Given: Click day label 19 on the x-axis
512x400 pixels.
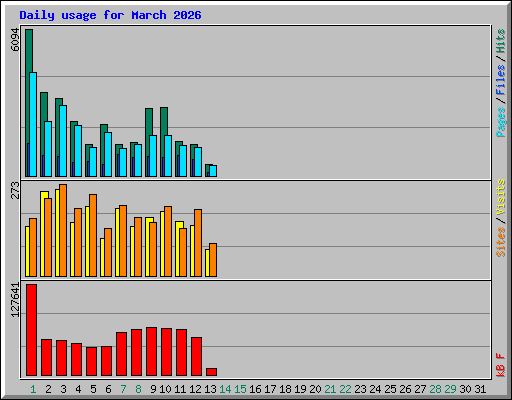Looking at the screenshot, I should 300,389.
